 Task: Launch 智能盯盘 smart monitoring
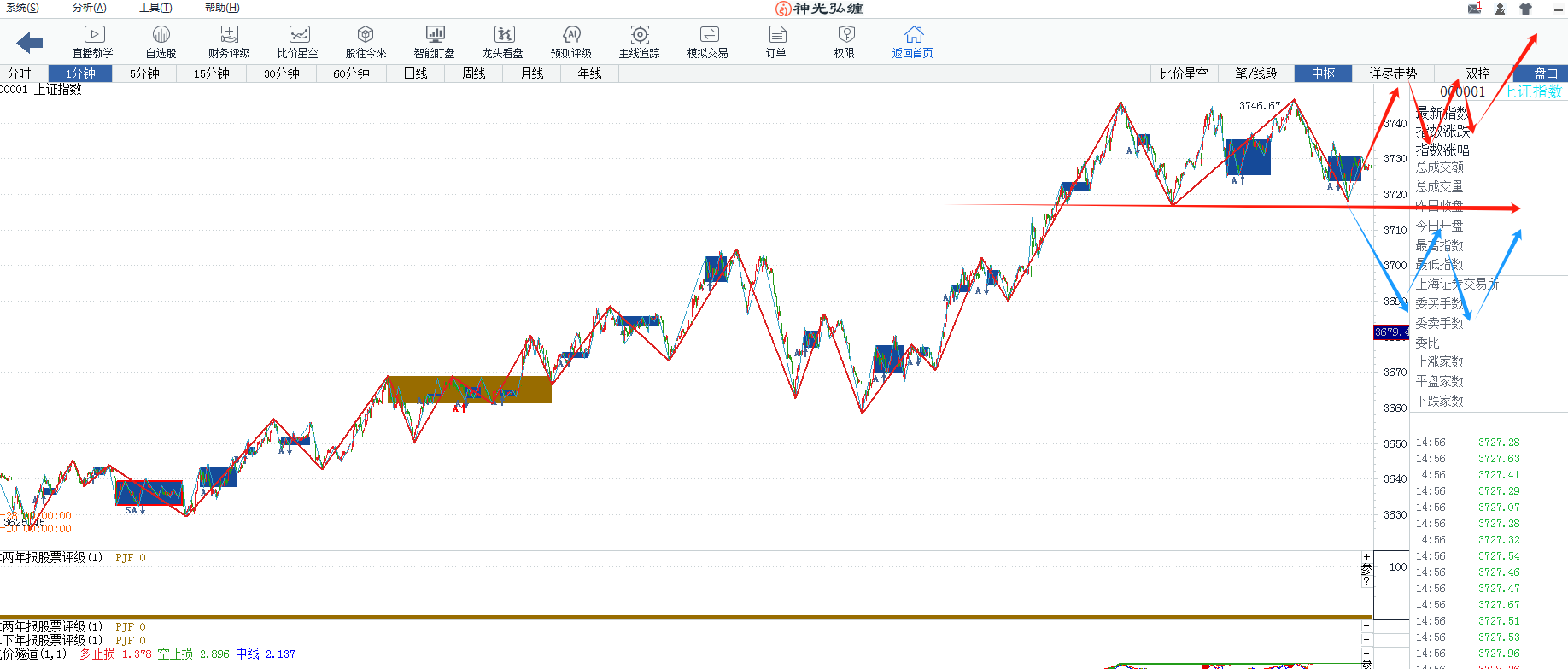point(434,42)
